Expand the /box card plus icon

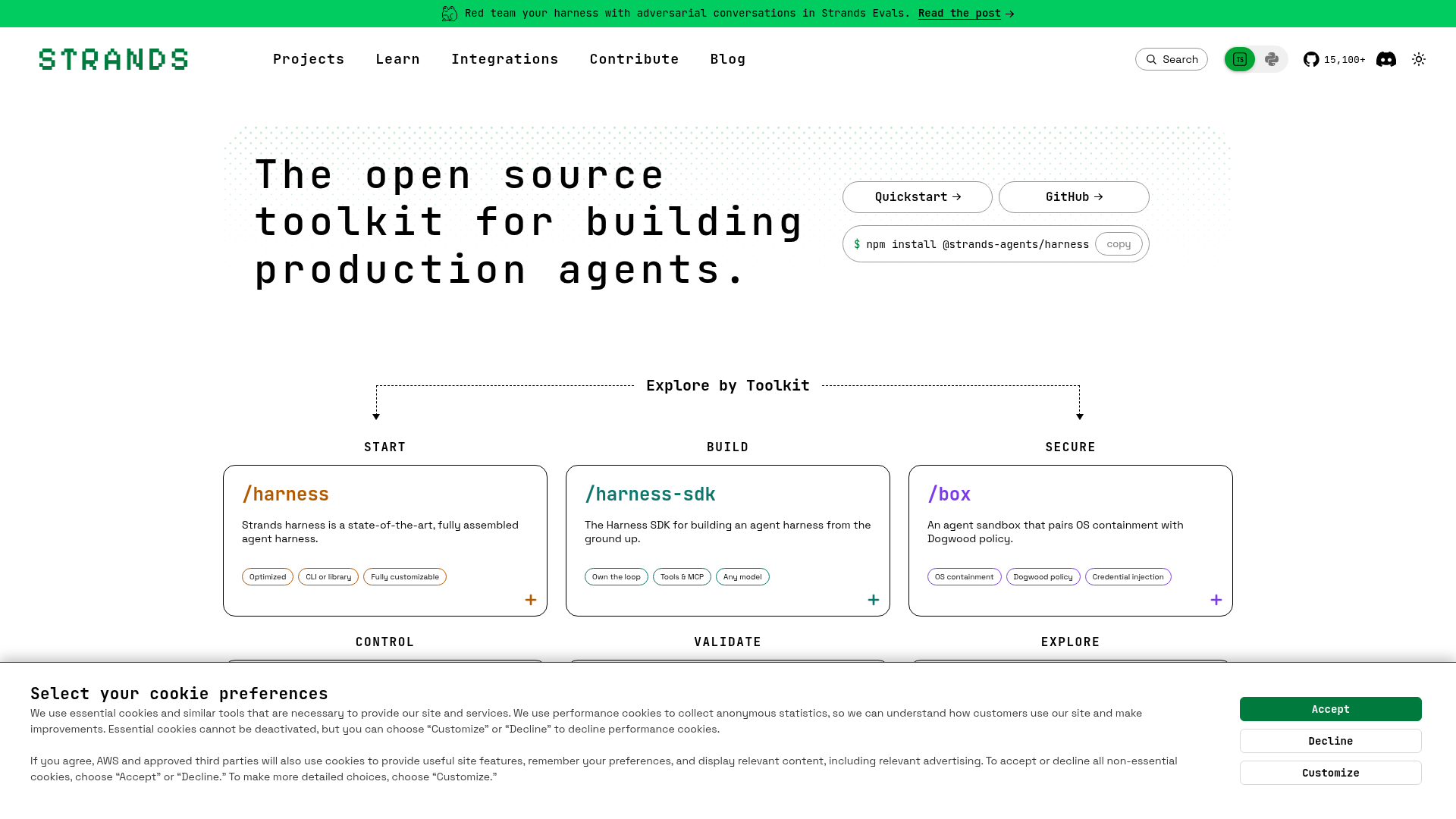click(x=1216, y=600)
